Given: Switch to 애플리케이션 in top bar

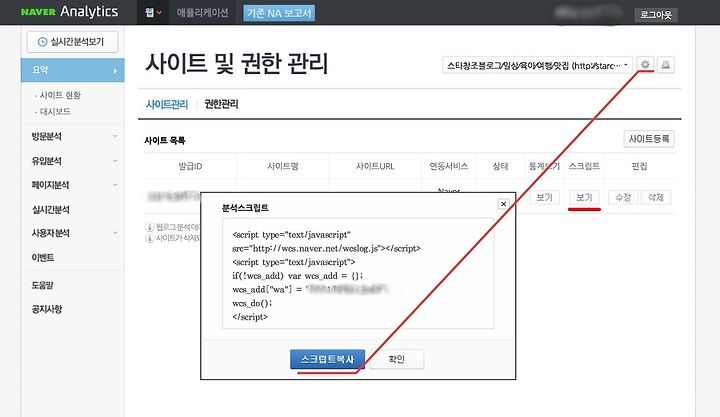Looking at the screenshot, I should [x=202, y=12].
